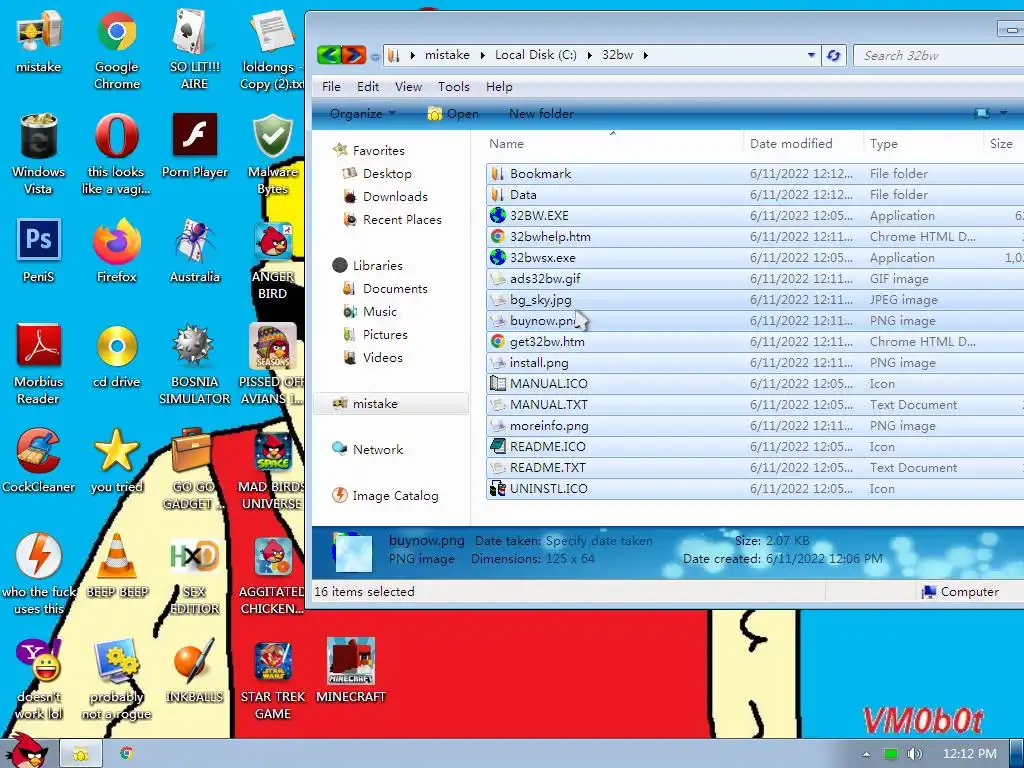Viewport: 1024px width, 768px height.
Task: Click the Explorer back arrow button
Action: click(x=328, y=55)
